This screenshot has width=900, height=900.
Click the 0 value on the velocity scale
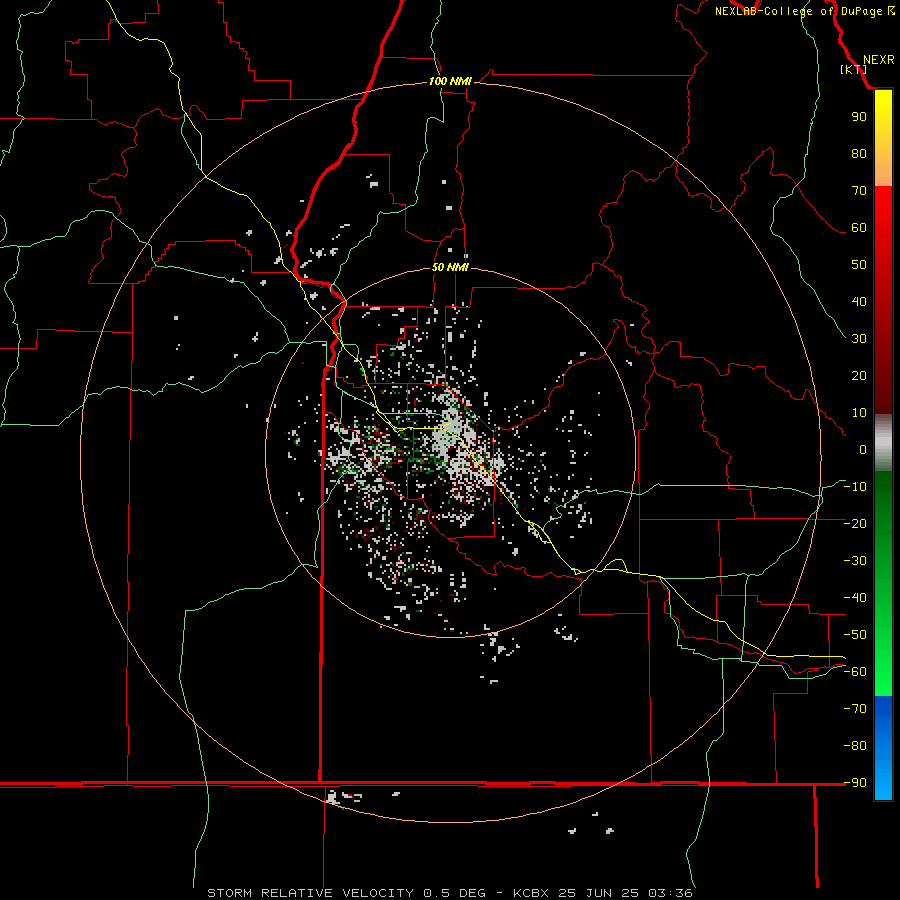pos(863,449)
